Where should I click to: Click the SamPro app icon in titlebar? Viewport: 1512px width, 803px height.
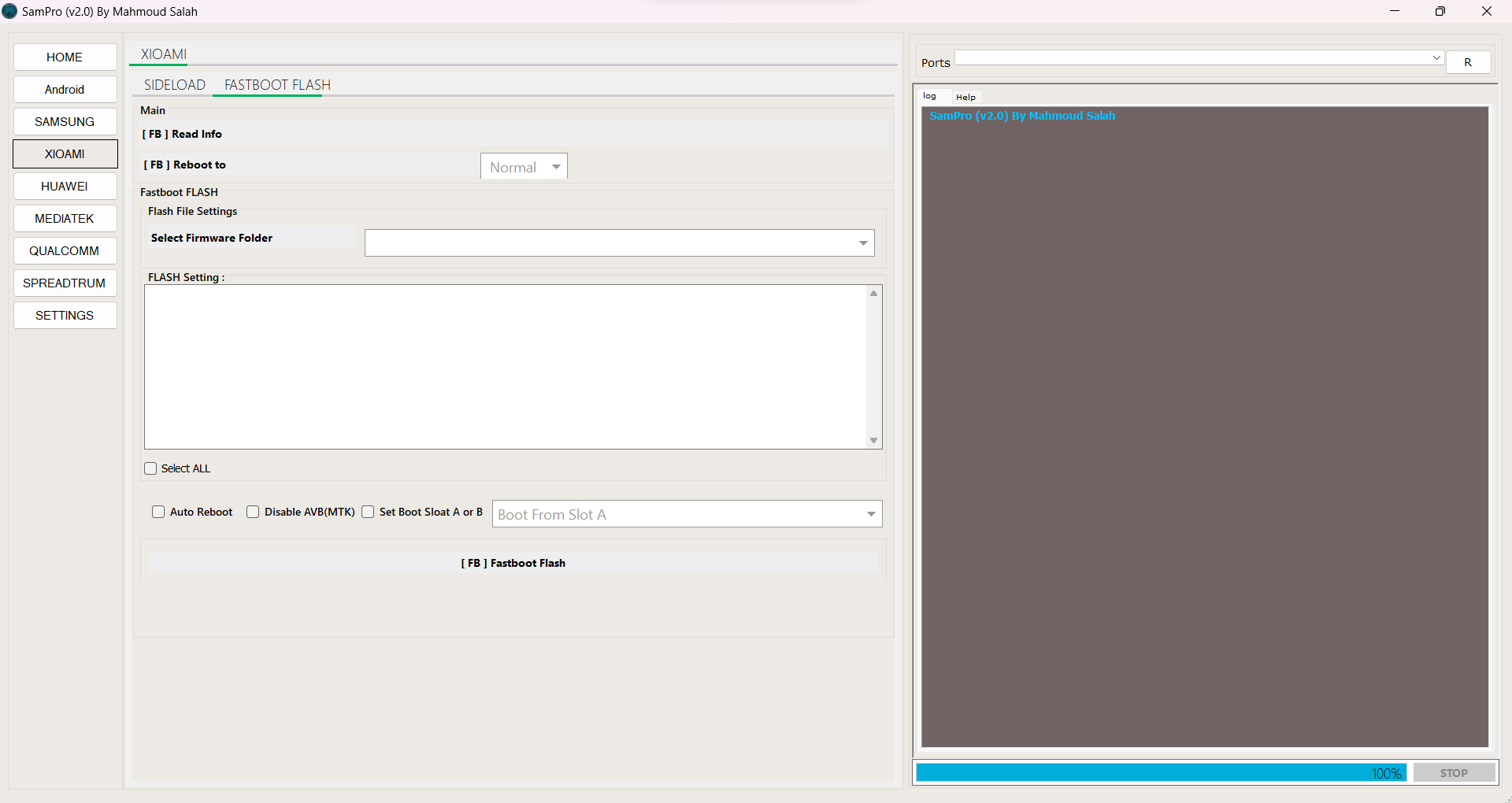[x=10, y=11]
